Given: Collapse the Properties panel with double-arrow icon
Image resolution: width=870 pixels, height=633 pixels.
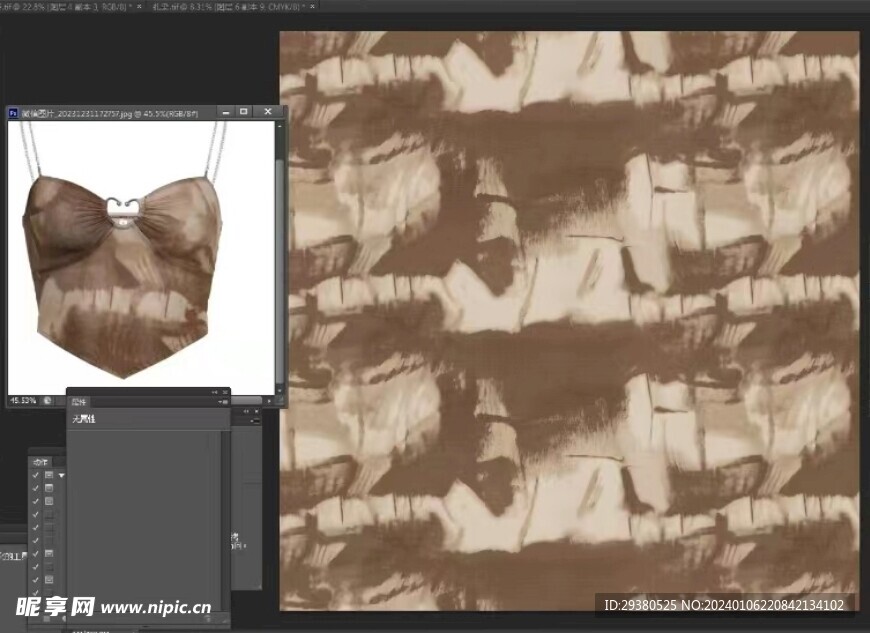Looking at the screenshot, I should (214, 392).
